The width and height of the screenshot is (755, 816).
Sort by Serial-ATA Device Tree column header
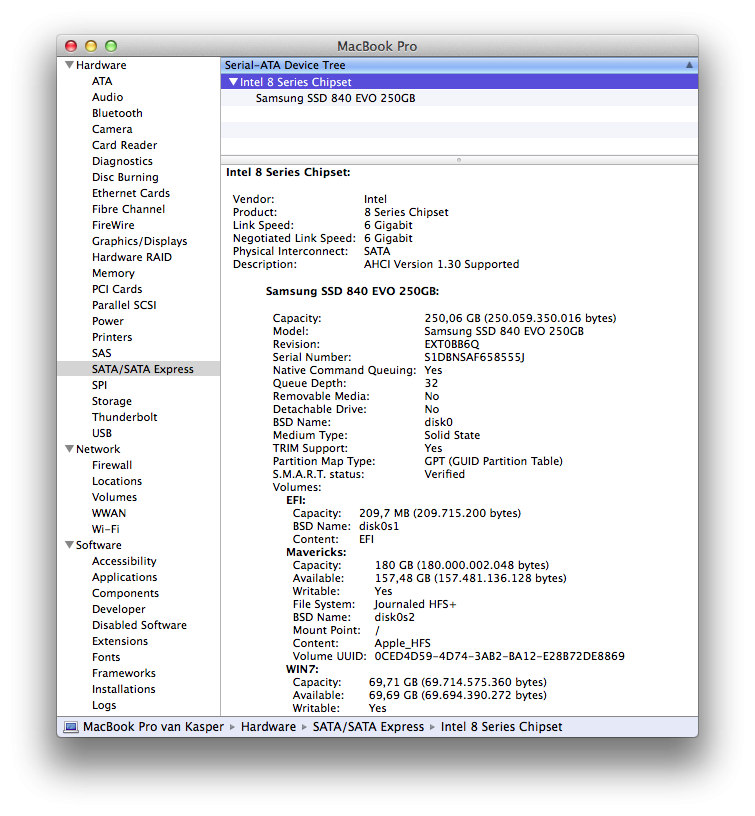(450, 65)
